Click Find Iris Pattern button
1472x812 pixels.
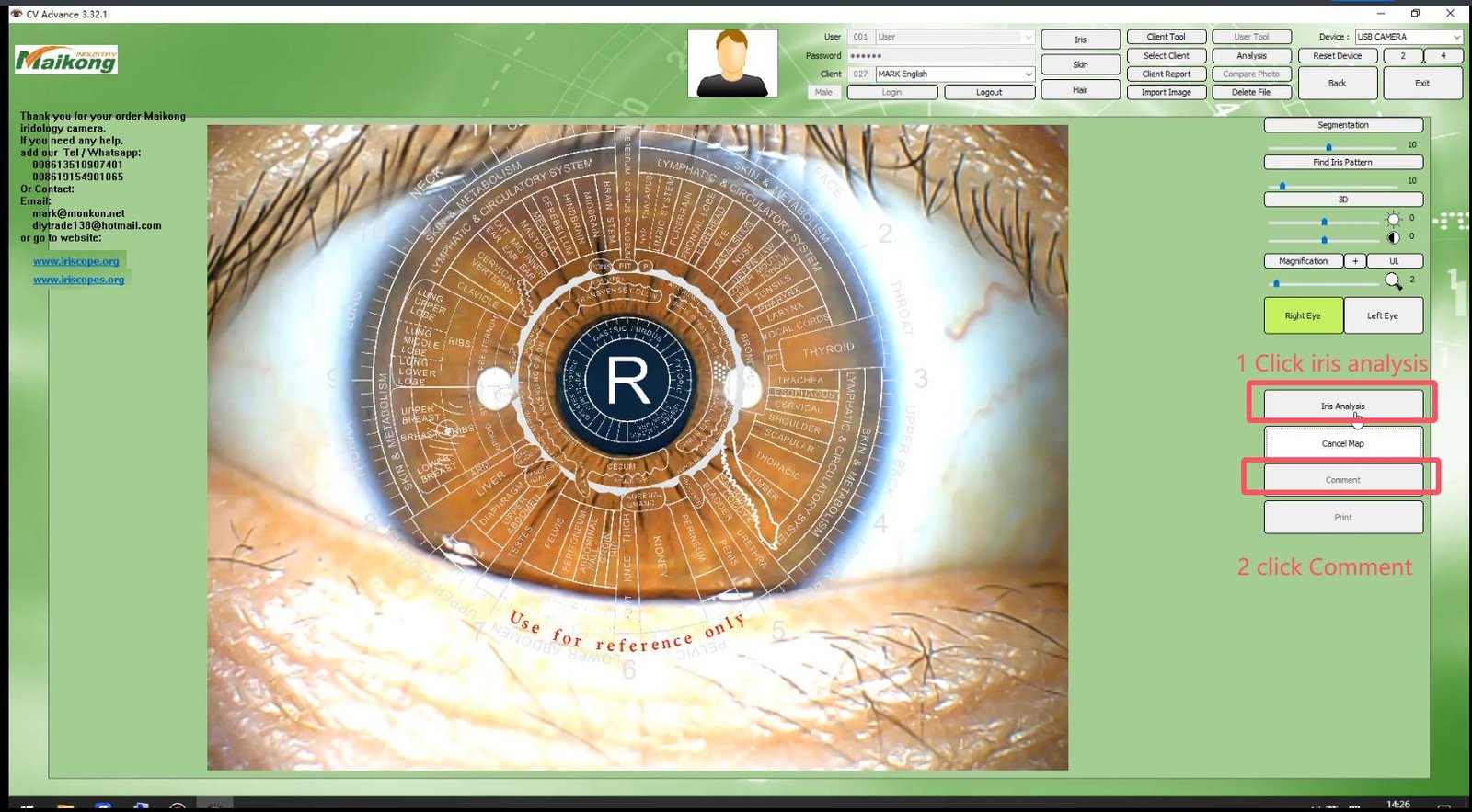click(x=1343, y=162)
